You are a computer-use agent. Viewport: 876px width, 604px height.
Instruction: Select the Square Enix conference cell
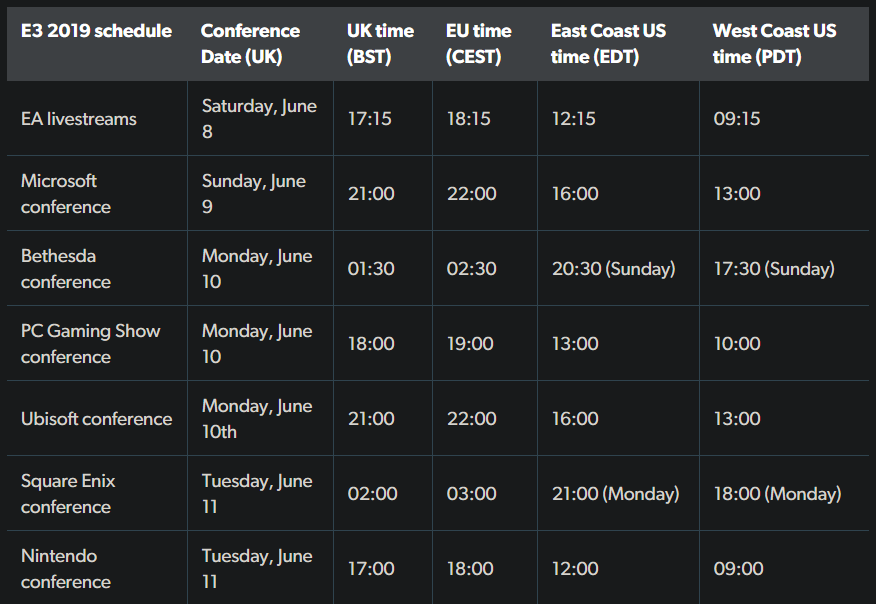68,494
